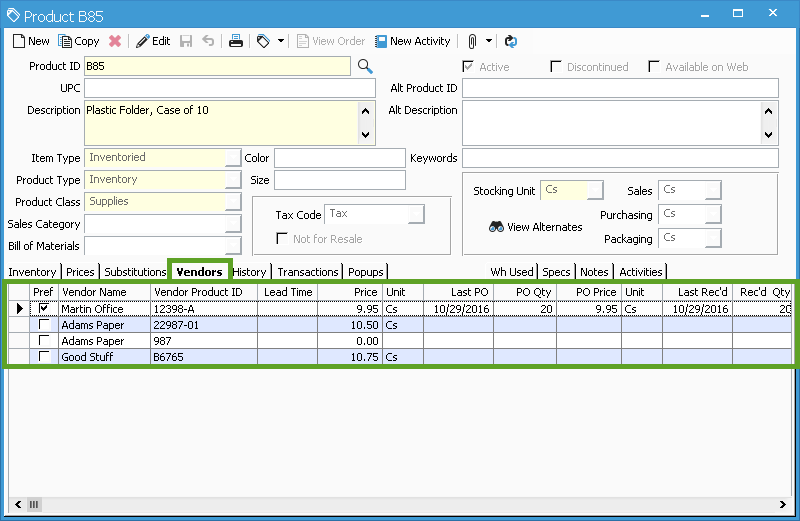Viewport: 800px width, 521px height.
Task: Open the Notes tab
Action: point(594,272)
